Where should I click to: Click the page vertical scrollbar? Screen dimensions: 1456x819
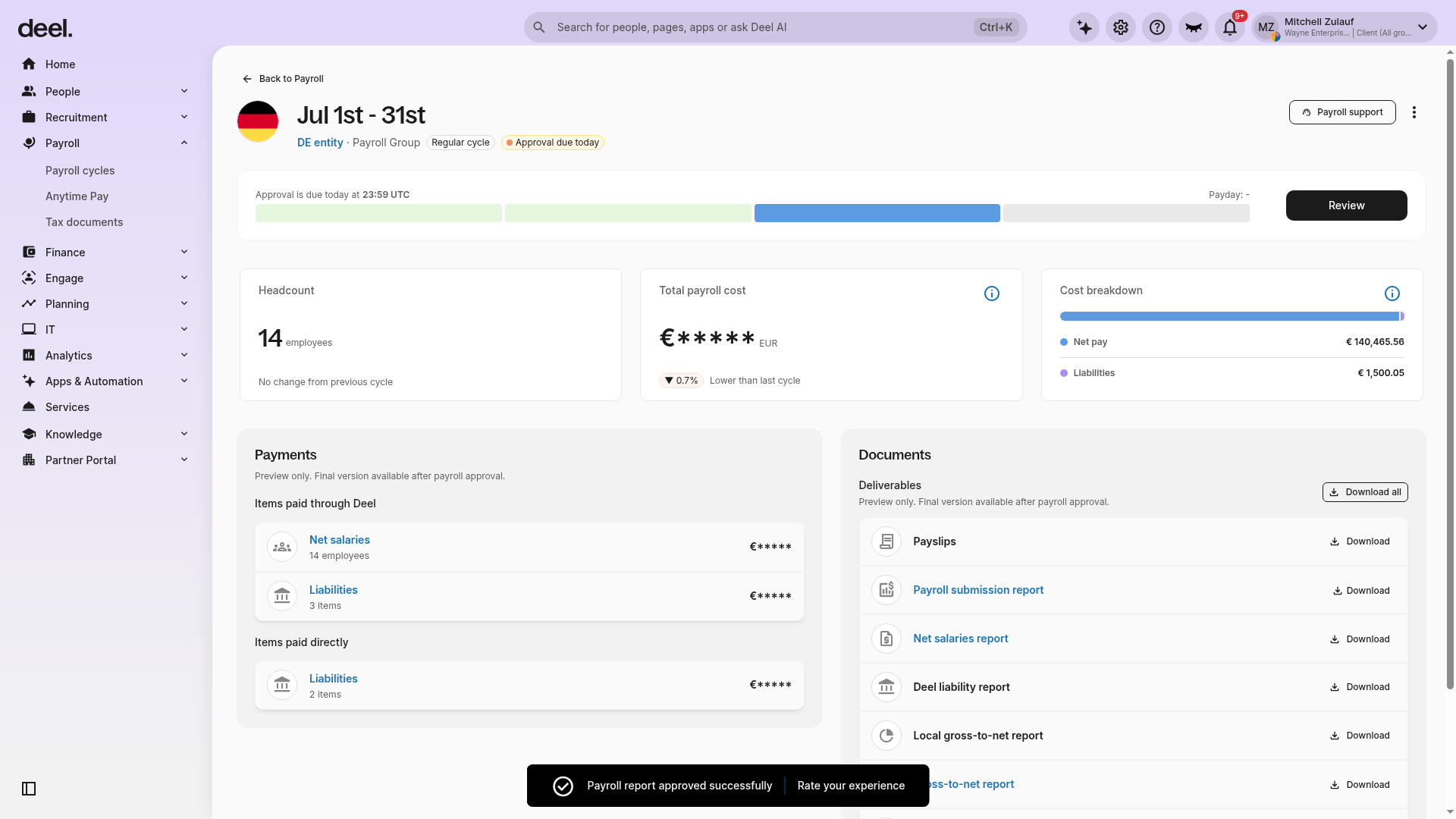1450,375
